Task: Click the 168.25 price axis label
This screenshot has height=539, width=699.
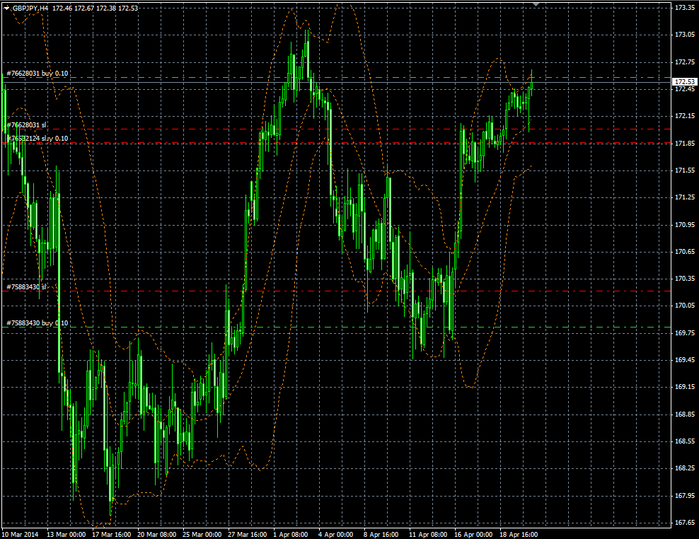Action: coord(685,468)
